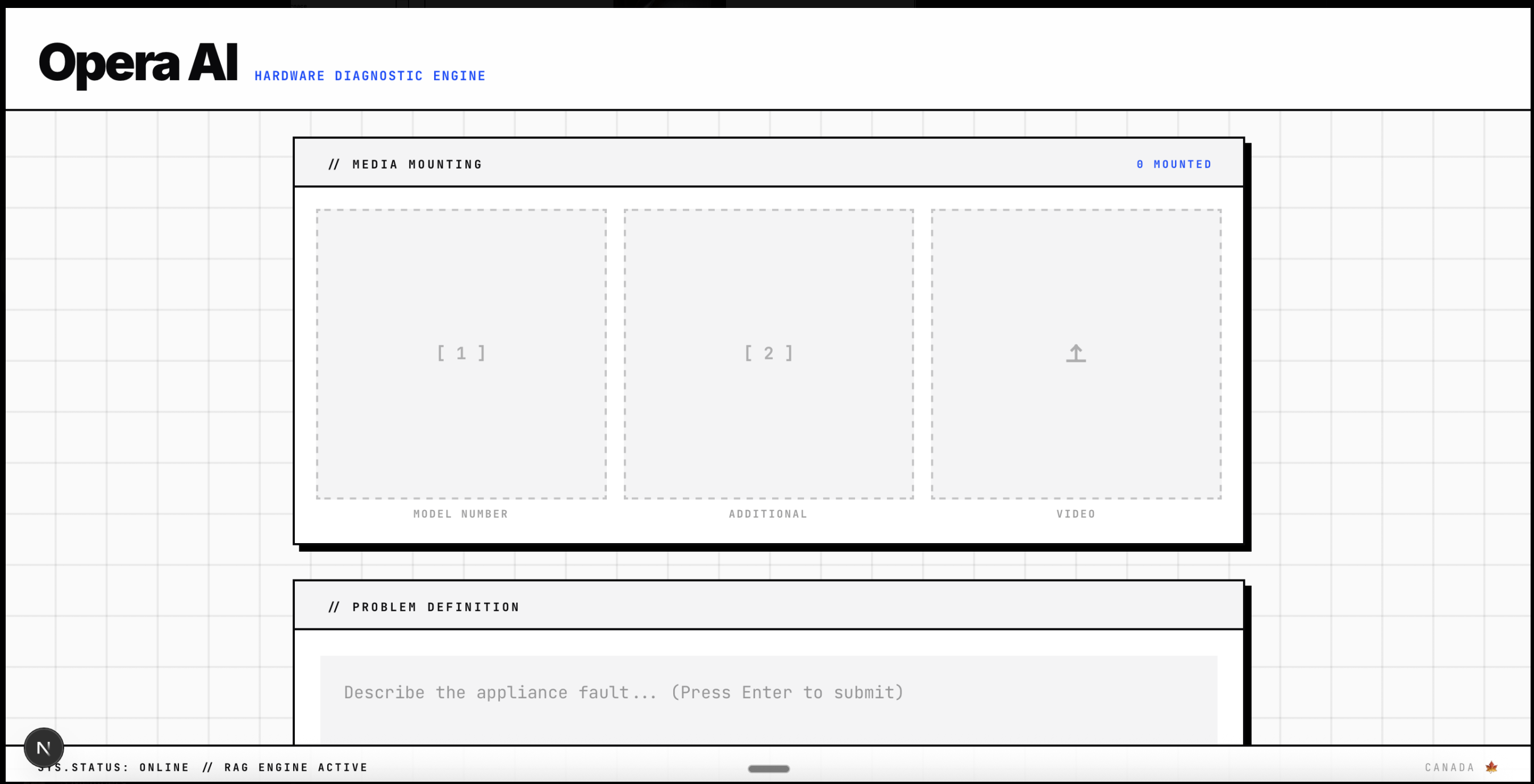Grab the gray pill handle in footer
Image resolution: width=1534 pixels, height=784 pixels.
(768, 769)
